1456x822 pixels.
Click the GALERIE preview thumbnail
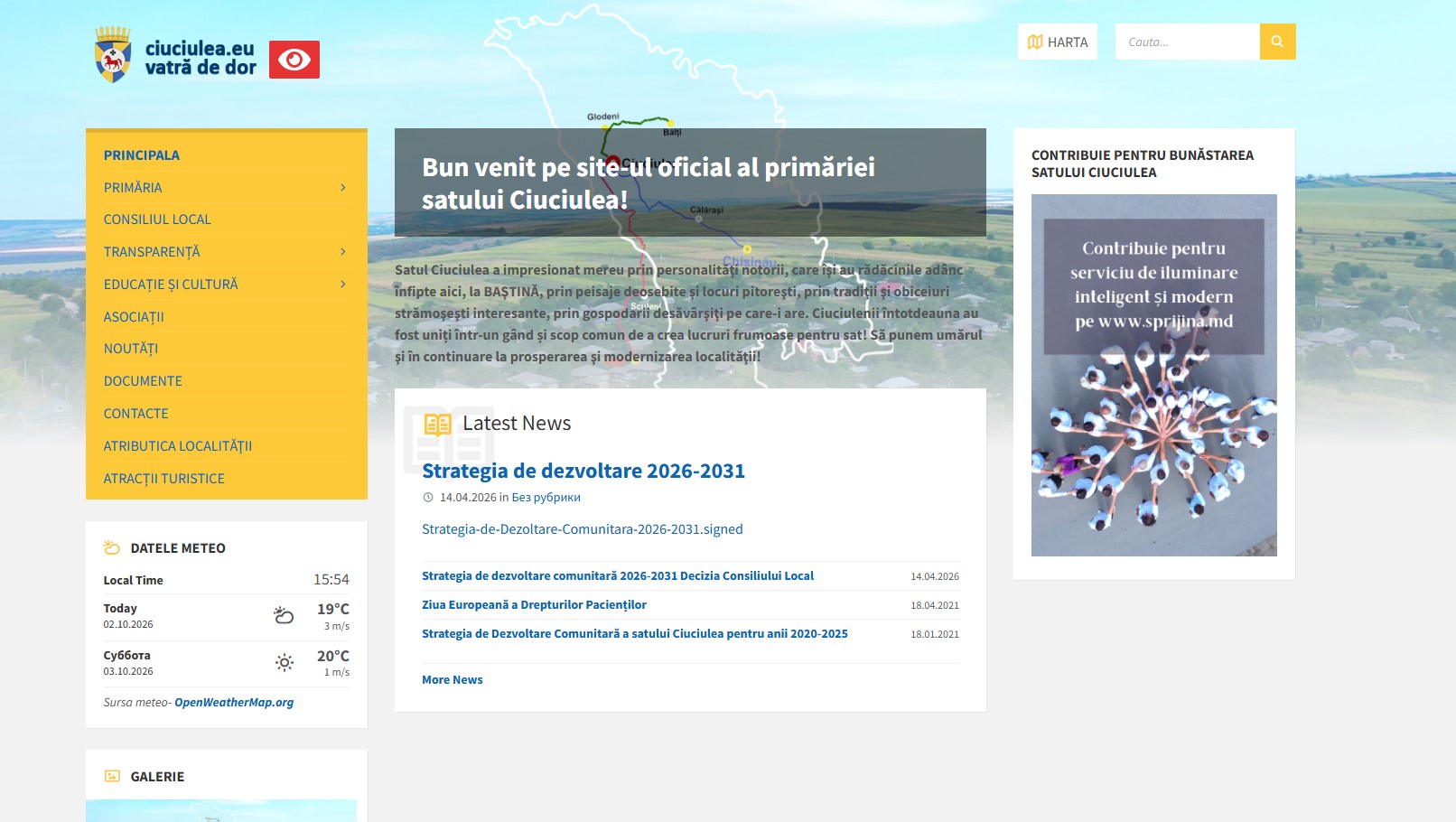(221, 810)
